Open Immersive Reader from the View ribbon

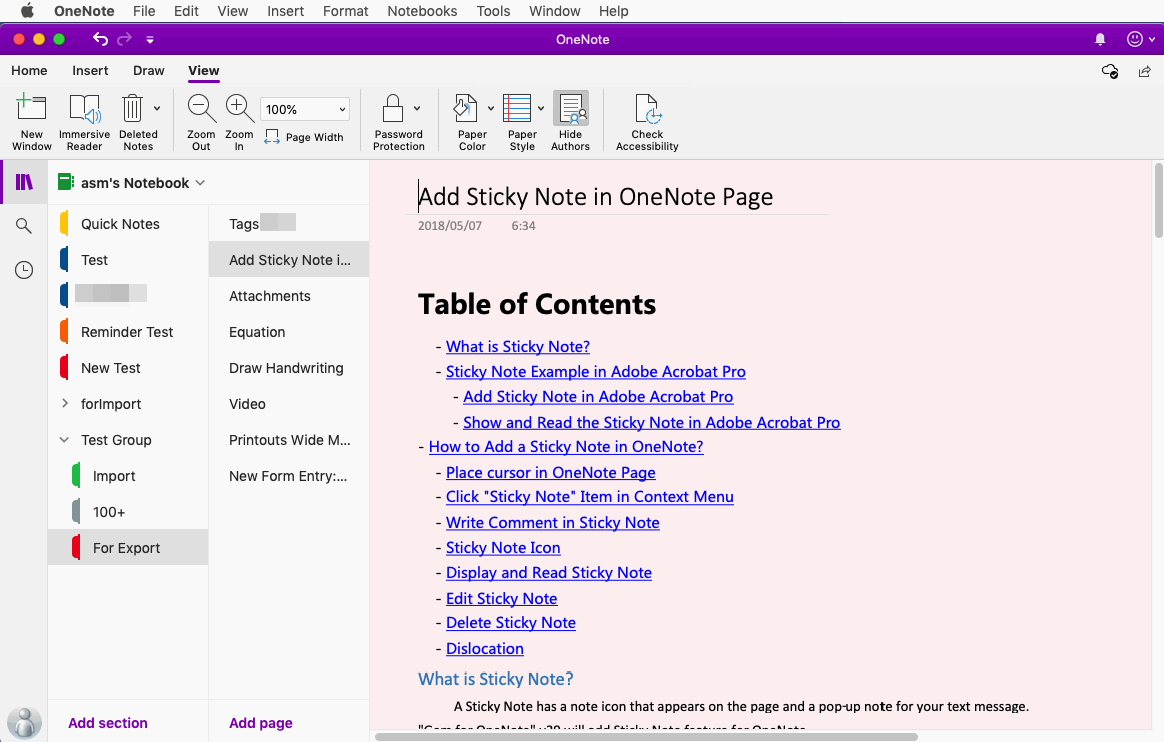tap(84, 118)
